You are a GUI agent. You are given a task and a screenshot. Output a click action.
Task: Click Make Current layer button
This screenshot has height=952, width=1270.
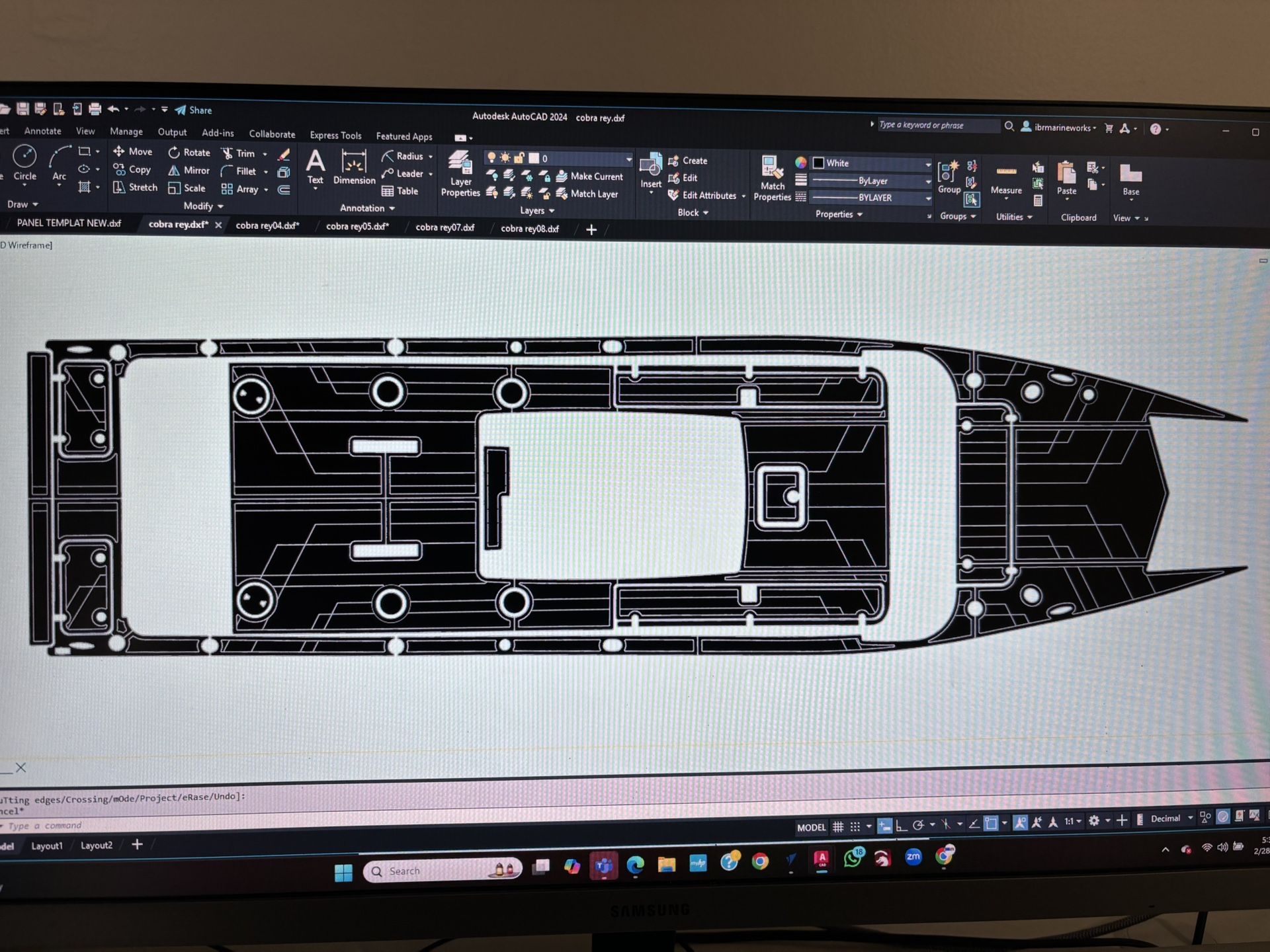[x=589, y=177]
